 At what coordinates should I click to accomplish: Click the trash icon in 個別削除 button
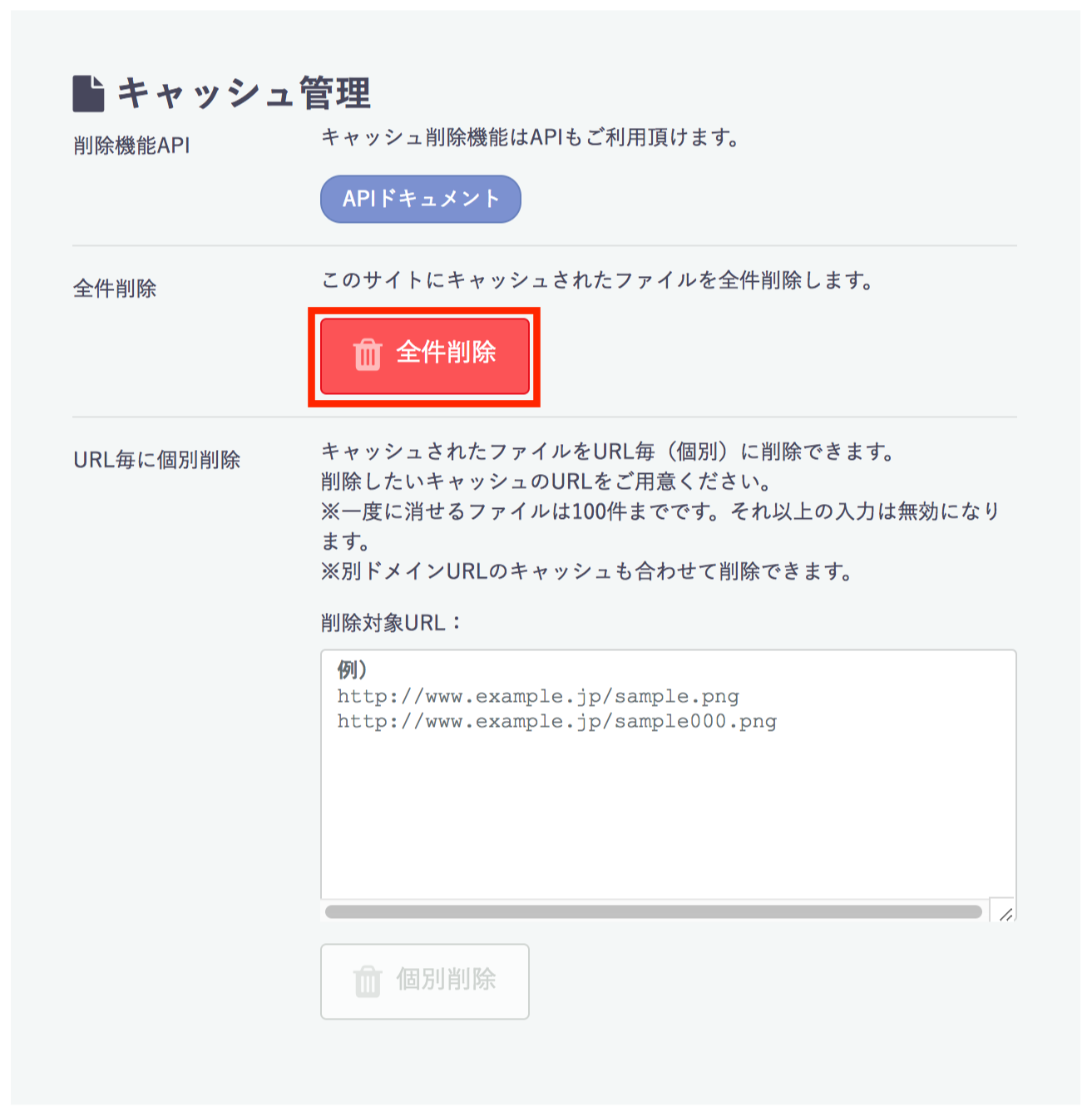pos(368,981)
